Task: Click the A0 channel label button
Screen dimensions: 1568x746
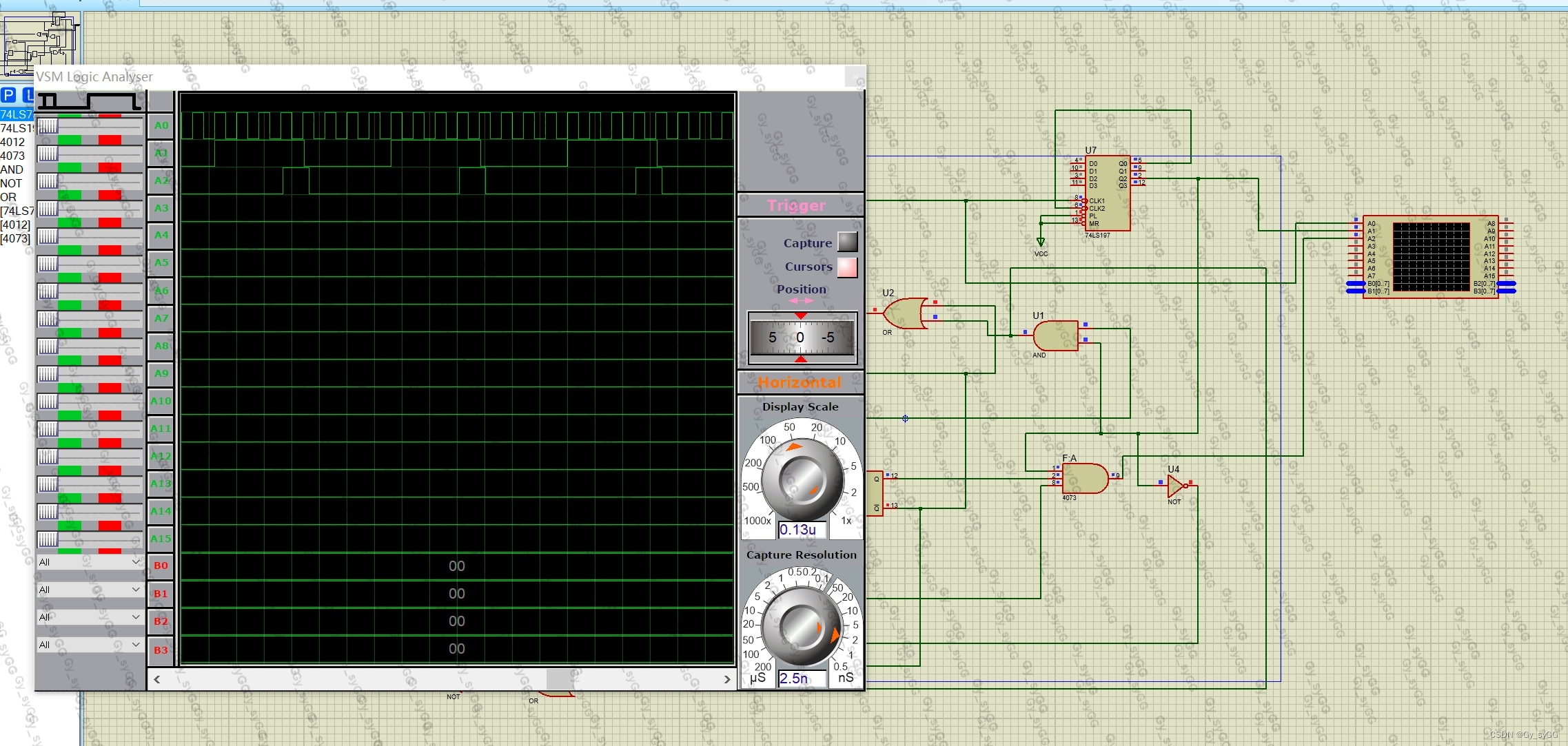Action: [161, 125]
